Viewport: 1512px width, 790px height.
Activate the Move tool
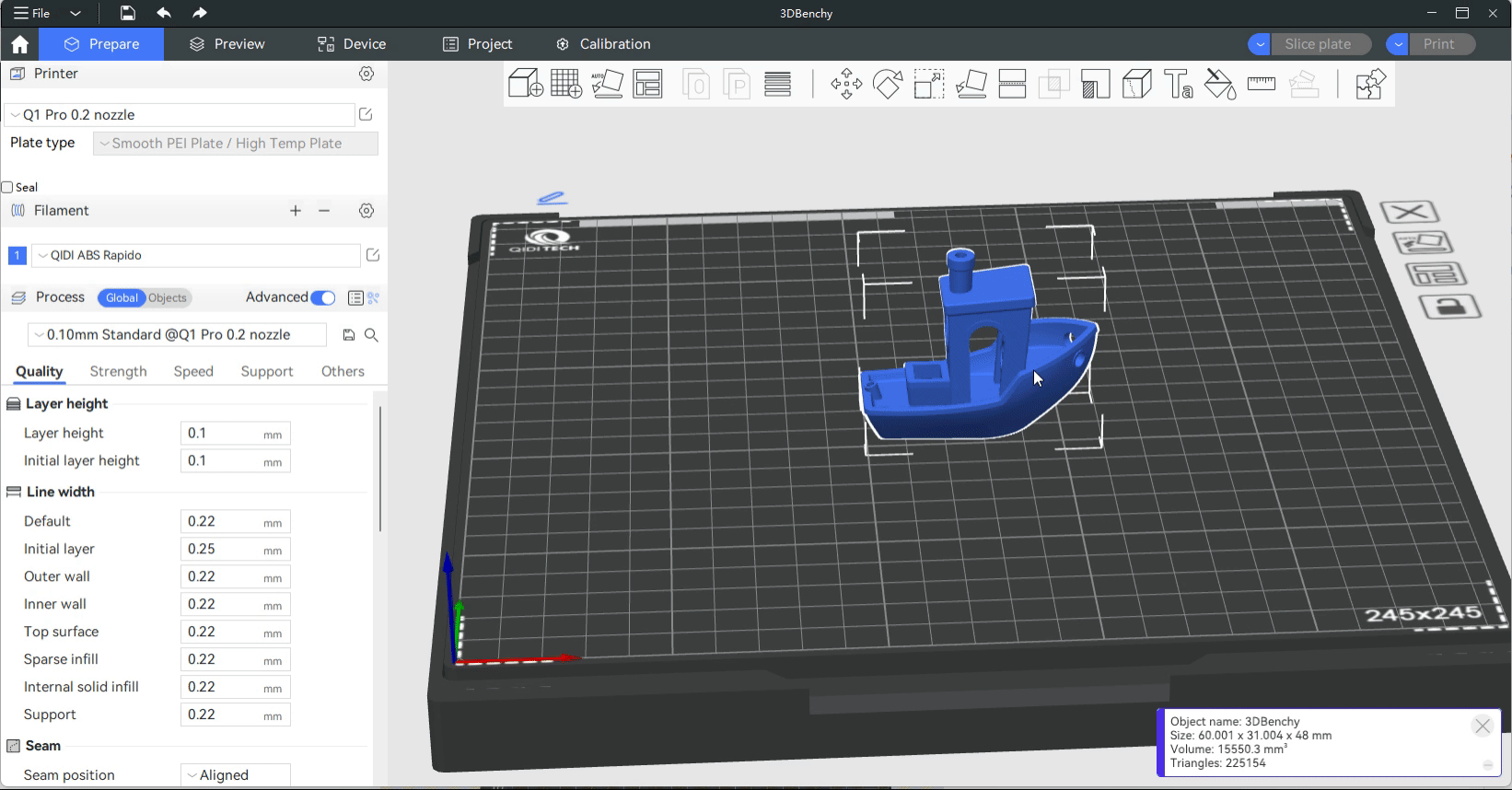(x=846, y=85)
